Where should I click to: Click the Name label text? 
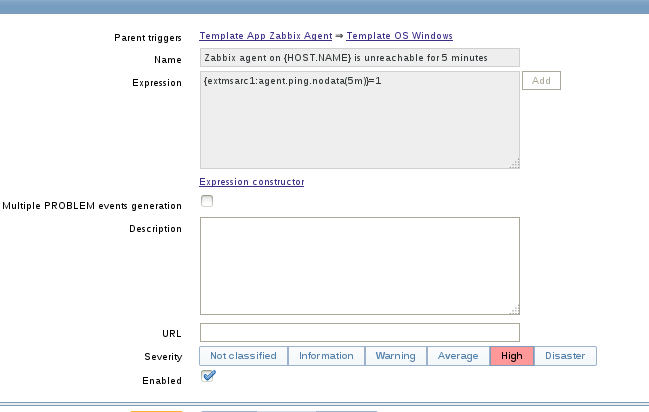click(168, 60)
